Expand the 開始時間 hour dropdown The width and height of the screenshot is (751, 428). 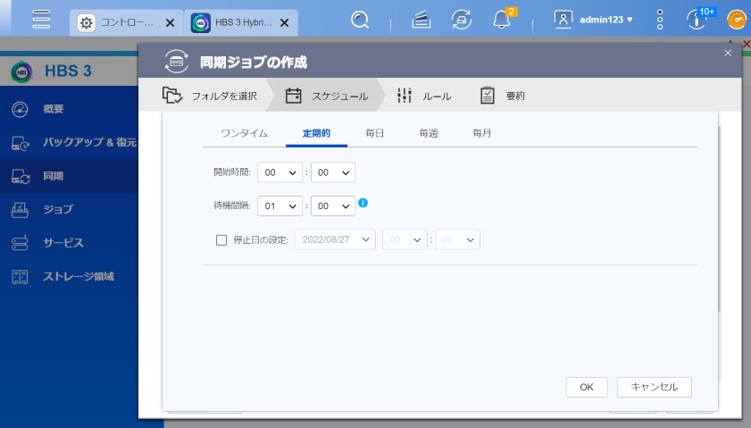tap(279, 173)
